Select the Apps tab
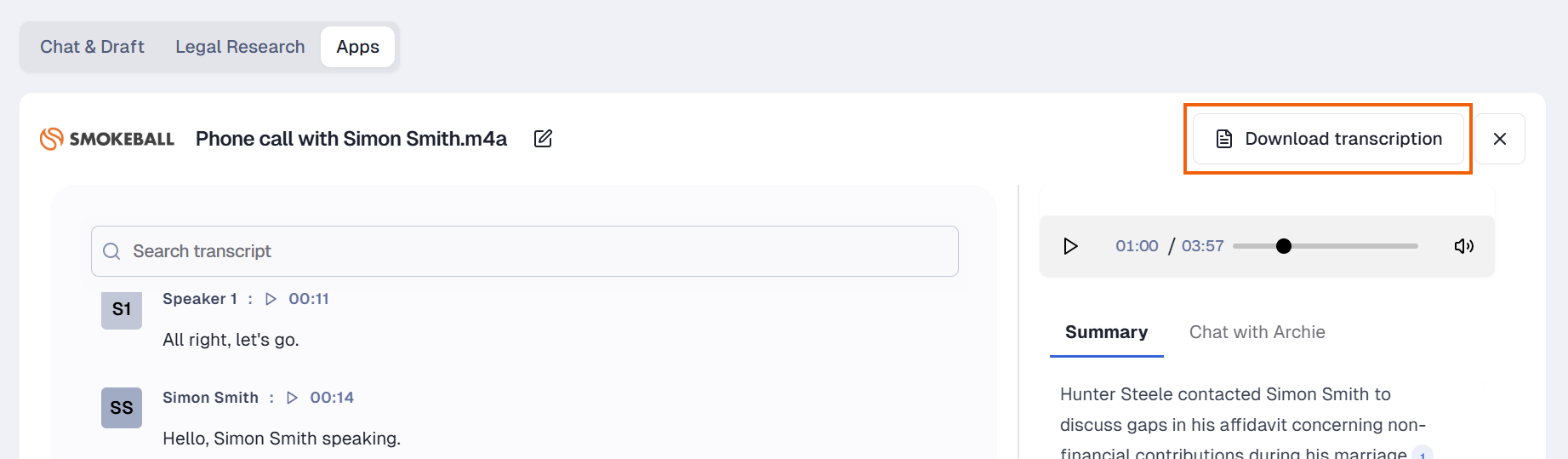The width and height of the screenshot is (1568, 459). [x=357, y=47]
